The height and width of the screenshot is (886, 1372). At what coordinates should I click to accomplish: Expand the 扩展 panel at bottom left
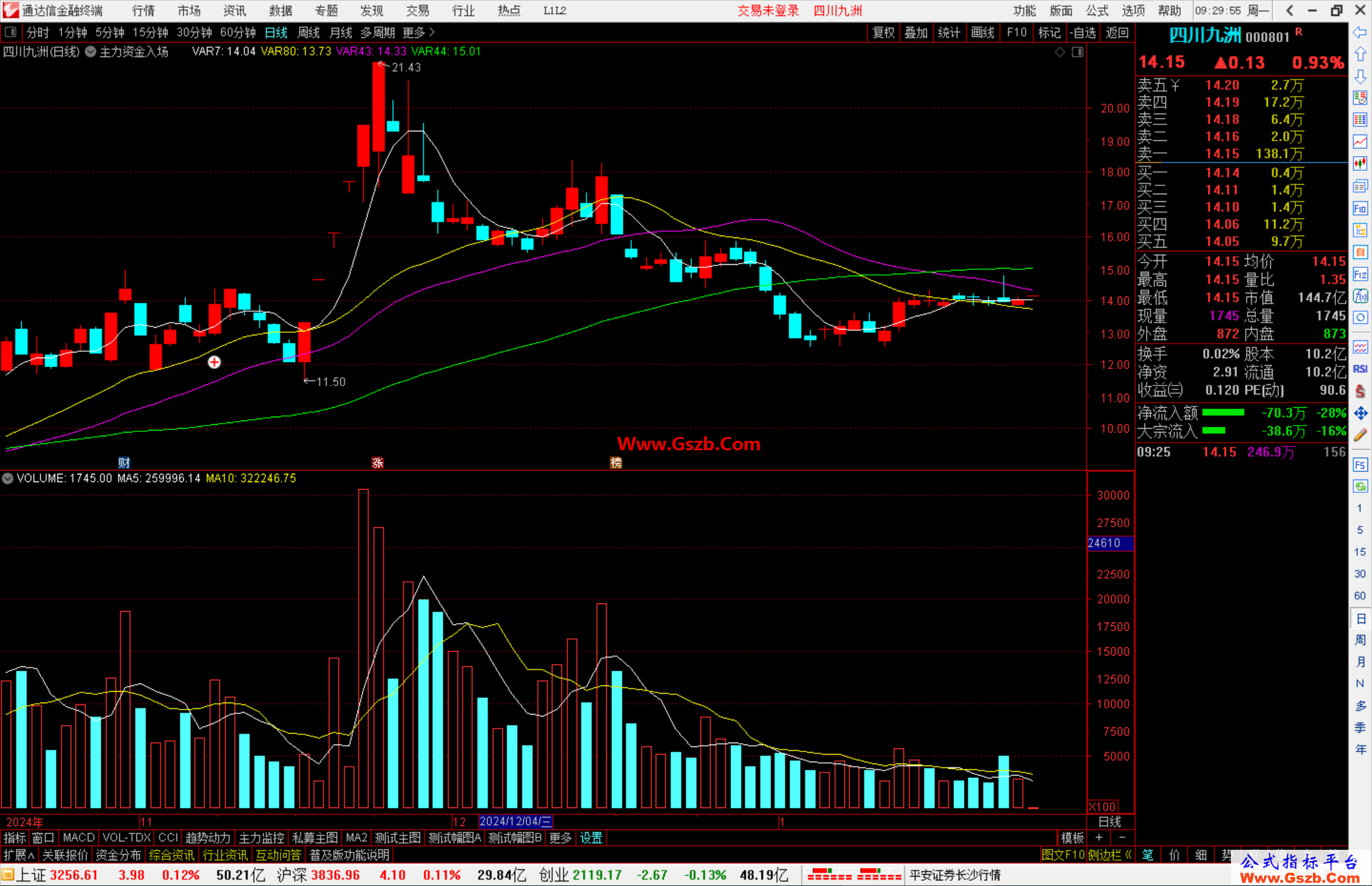pos(19,855)
